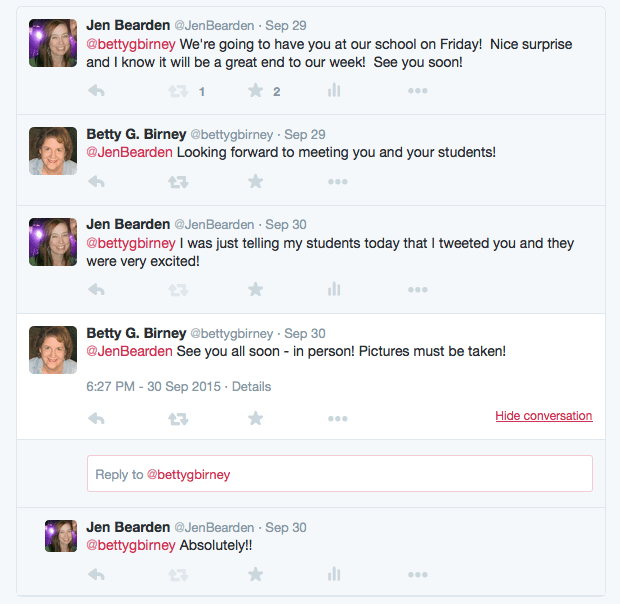Reply to Betty's 'Looking forward' tweet
This screenshot has height=604, width=620.
[97, 182]
